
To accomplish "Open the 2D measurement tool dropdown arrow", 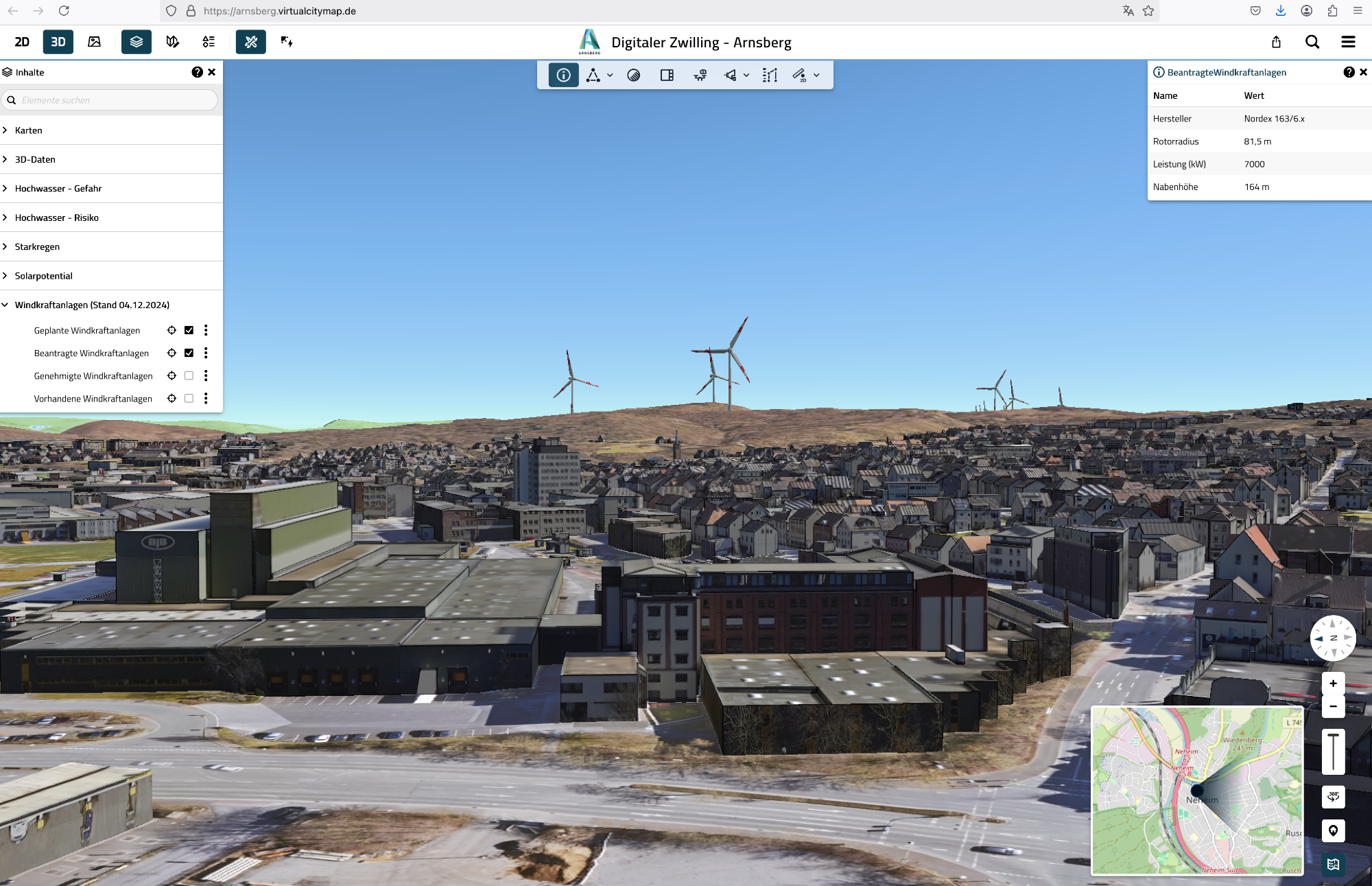I will click(x=816, y=75).
